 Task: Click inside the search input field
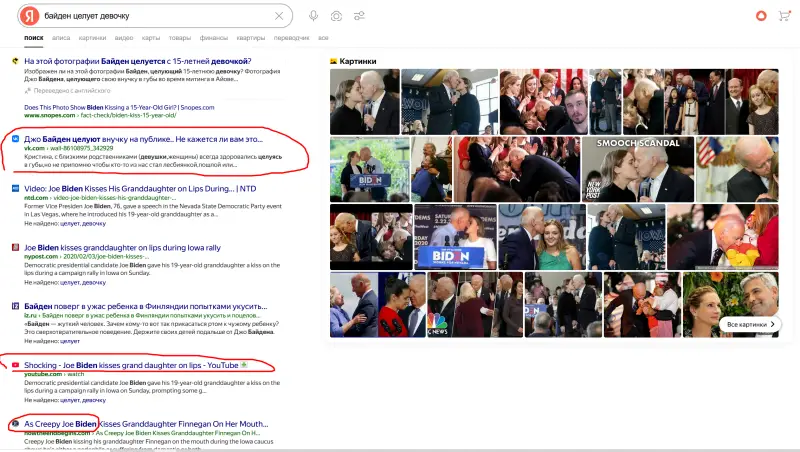pos(150,16)
